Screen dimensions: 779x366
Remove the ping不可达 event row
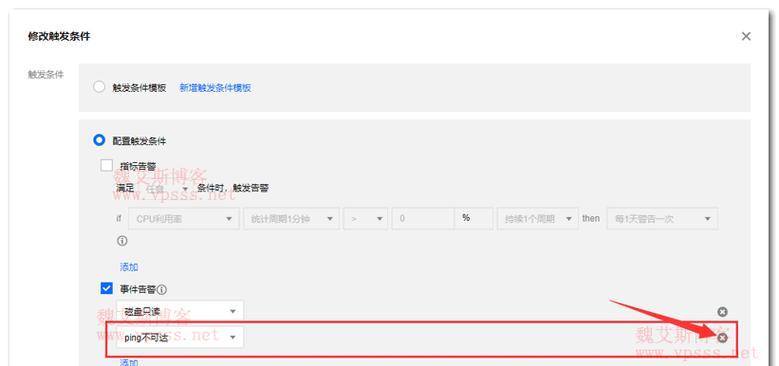pos(722,338)
